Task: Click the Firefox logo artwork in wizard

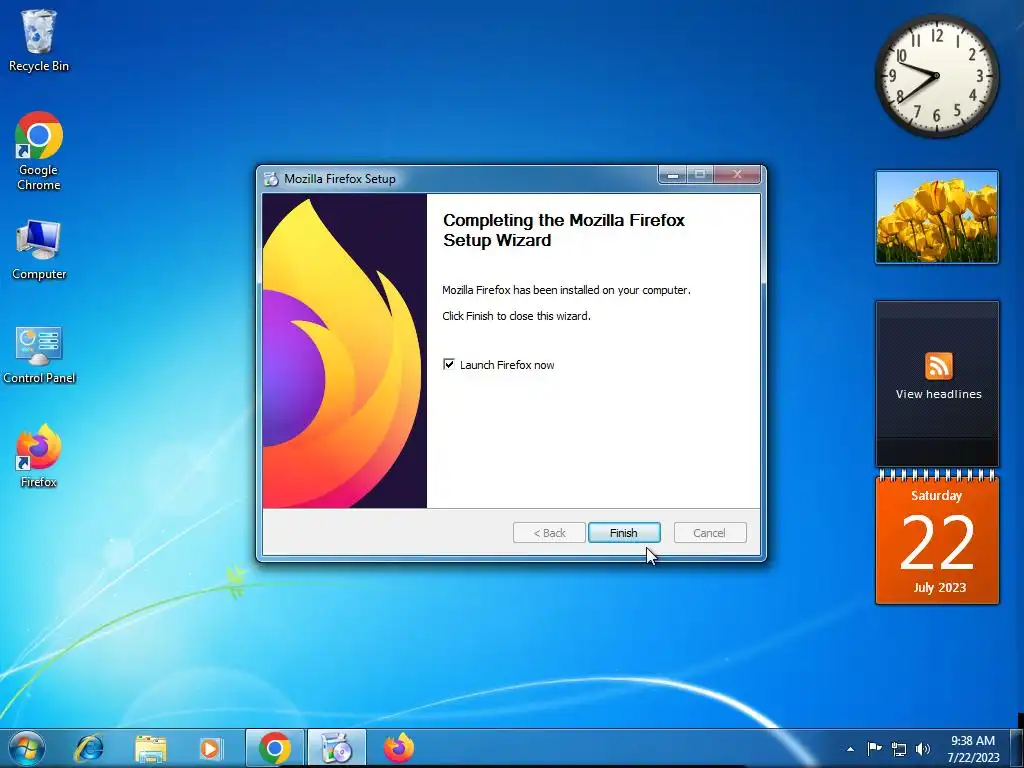Action: (344, 351)
